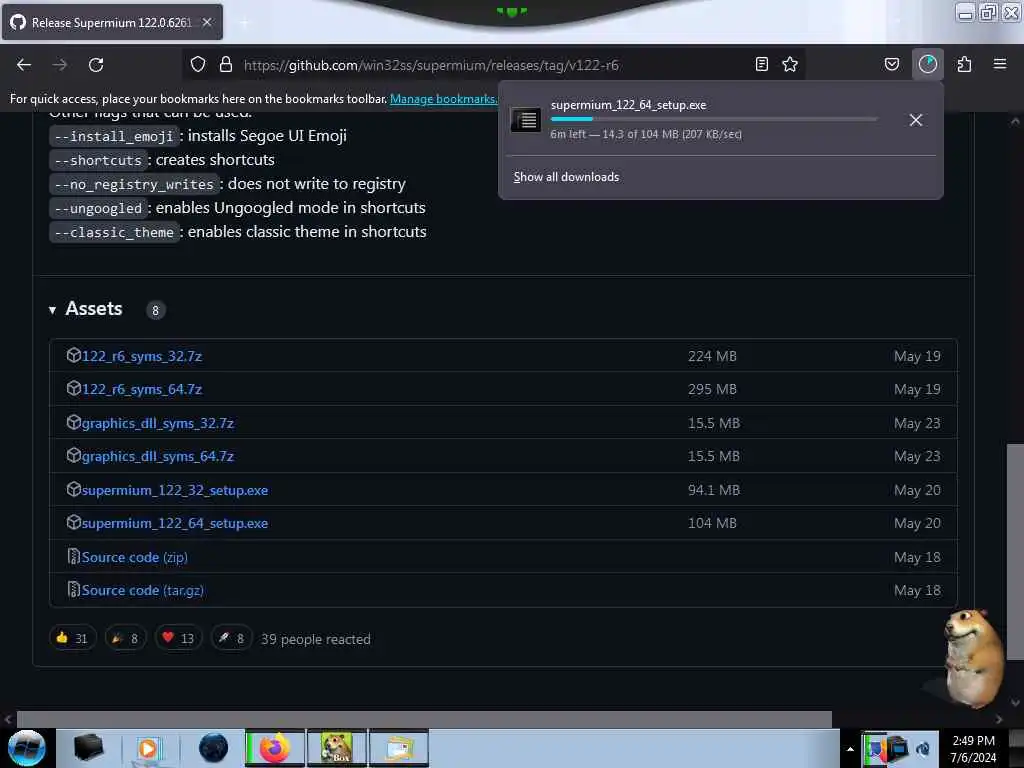Screen dimensions: 1024x768
Task: Close the Release Supermium tab
Action: tap(207, 22)
